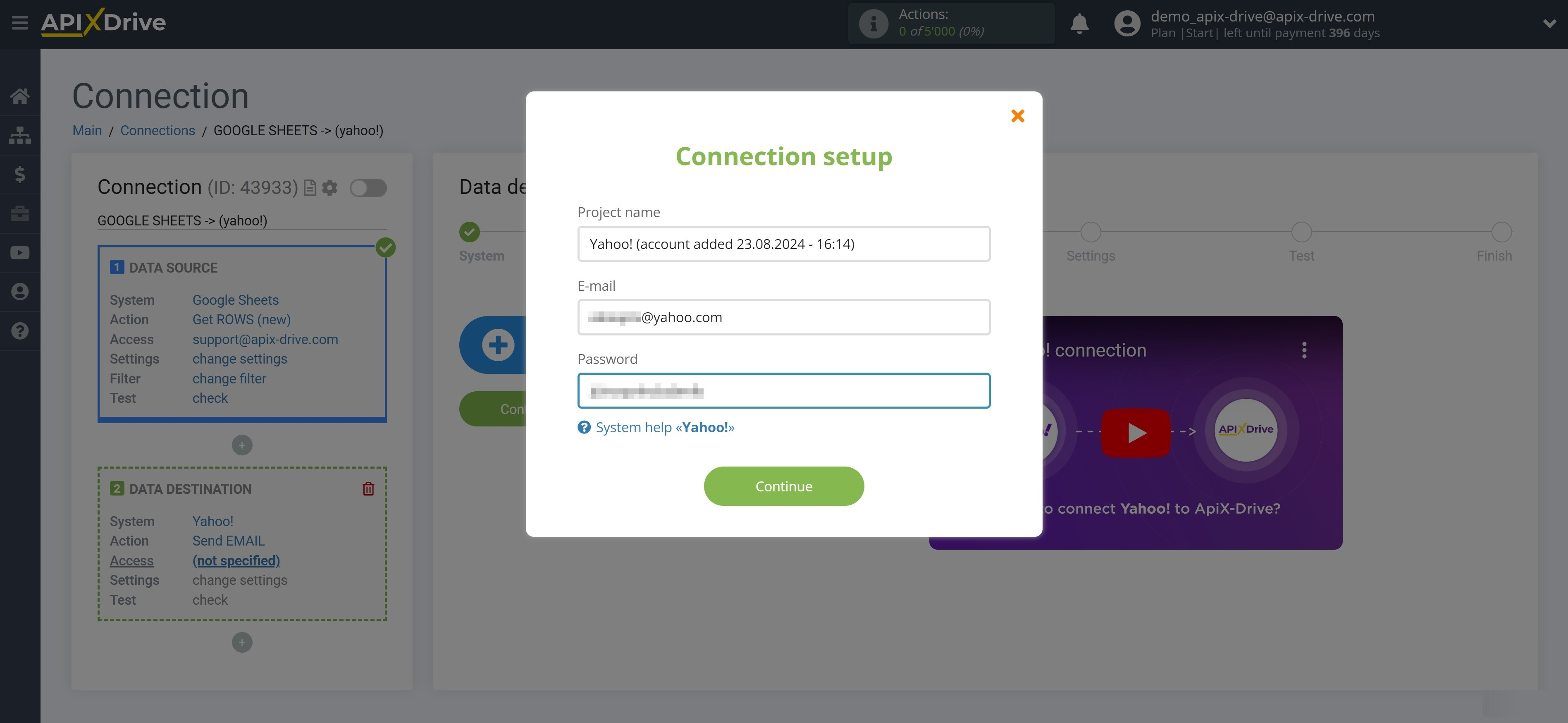Click the Continue button
The height and width of the screenshot is (723, 1568).
(784, 486)
